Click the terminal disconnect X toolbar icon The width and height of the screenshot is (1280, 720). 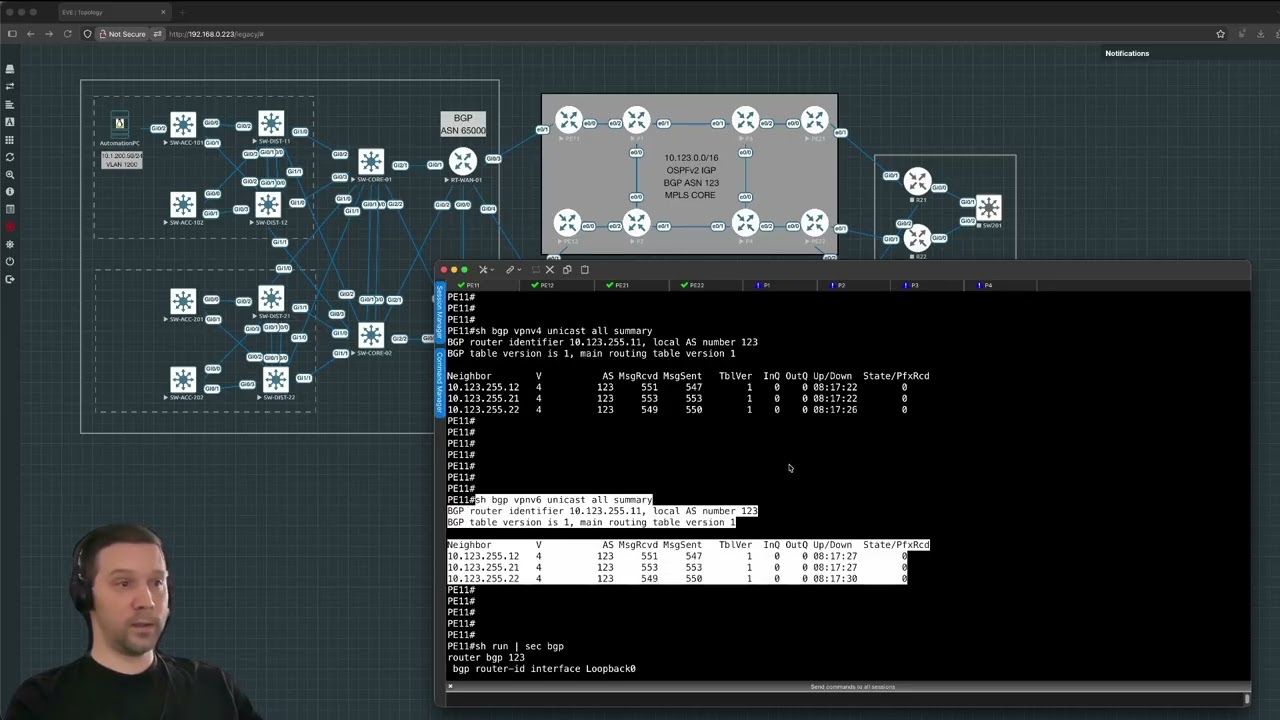point(549,269)
